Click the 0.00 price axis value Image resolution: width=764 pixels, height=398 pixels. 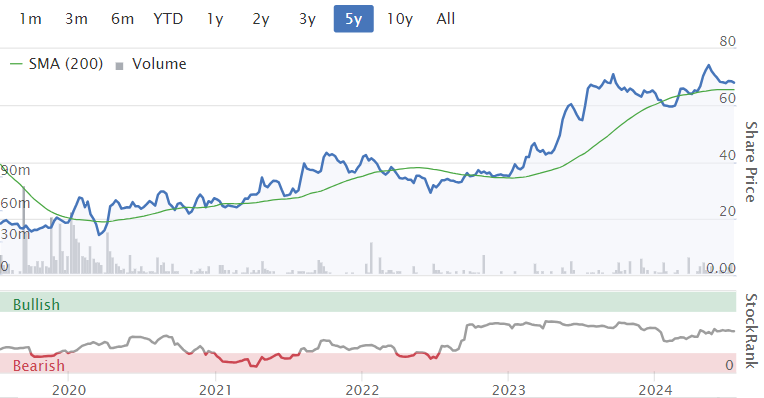coord(721,268)
